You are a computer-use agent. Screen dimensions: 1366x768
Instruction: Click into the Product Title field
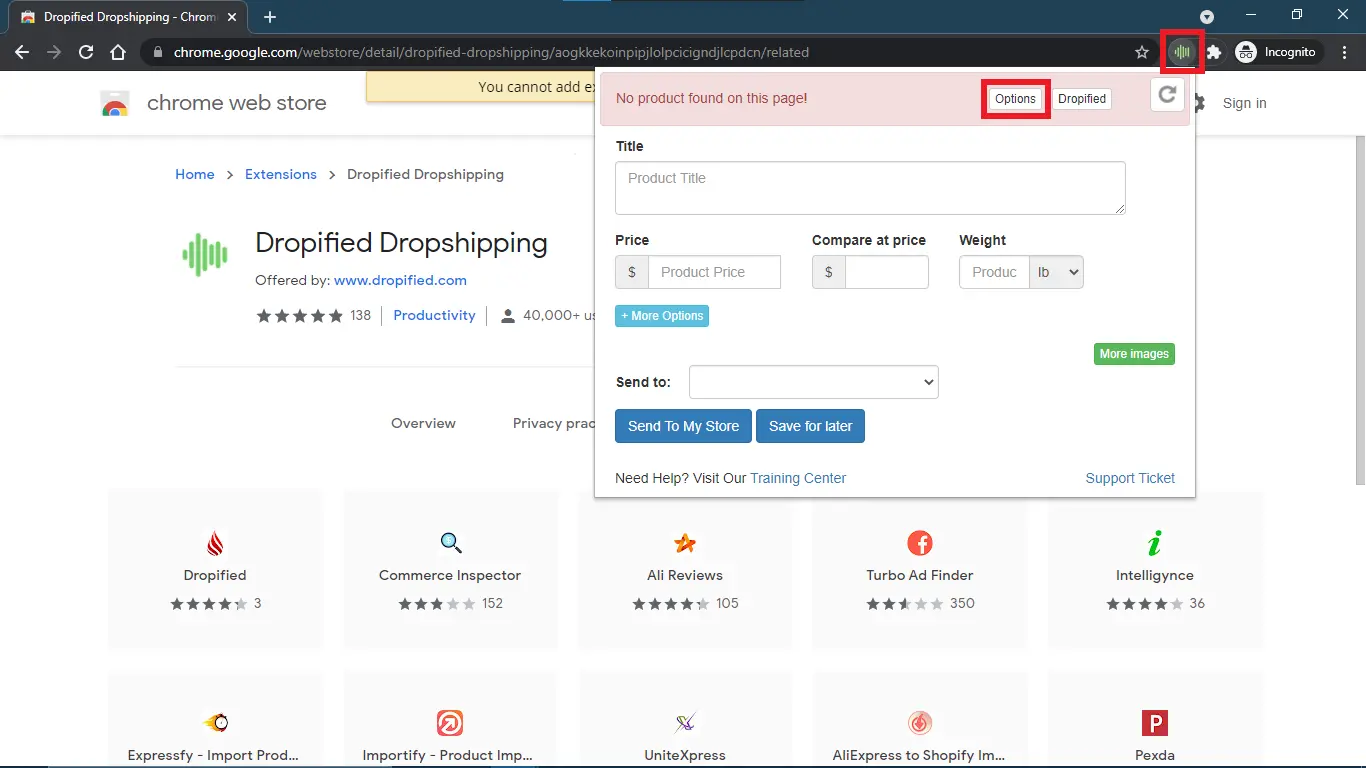(869, 188)
